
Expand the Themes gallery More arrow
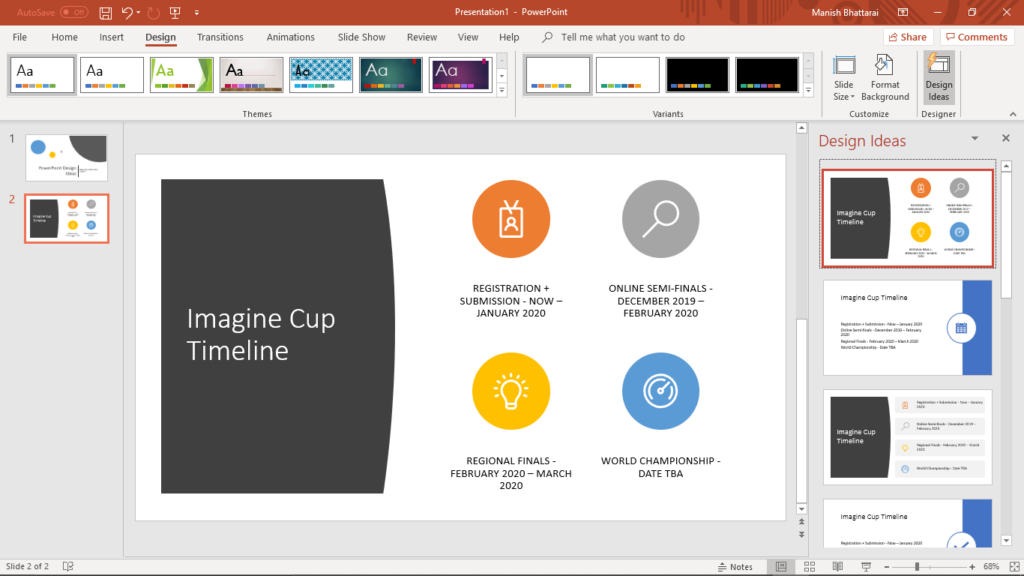(x=502, y=89)
